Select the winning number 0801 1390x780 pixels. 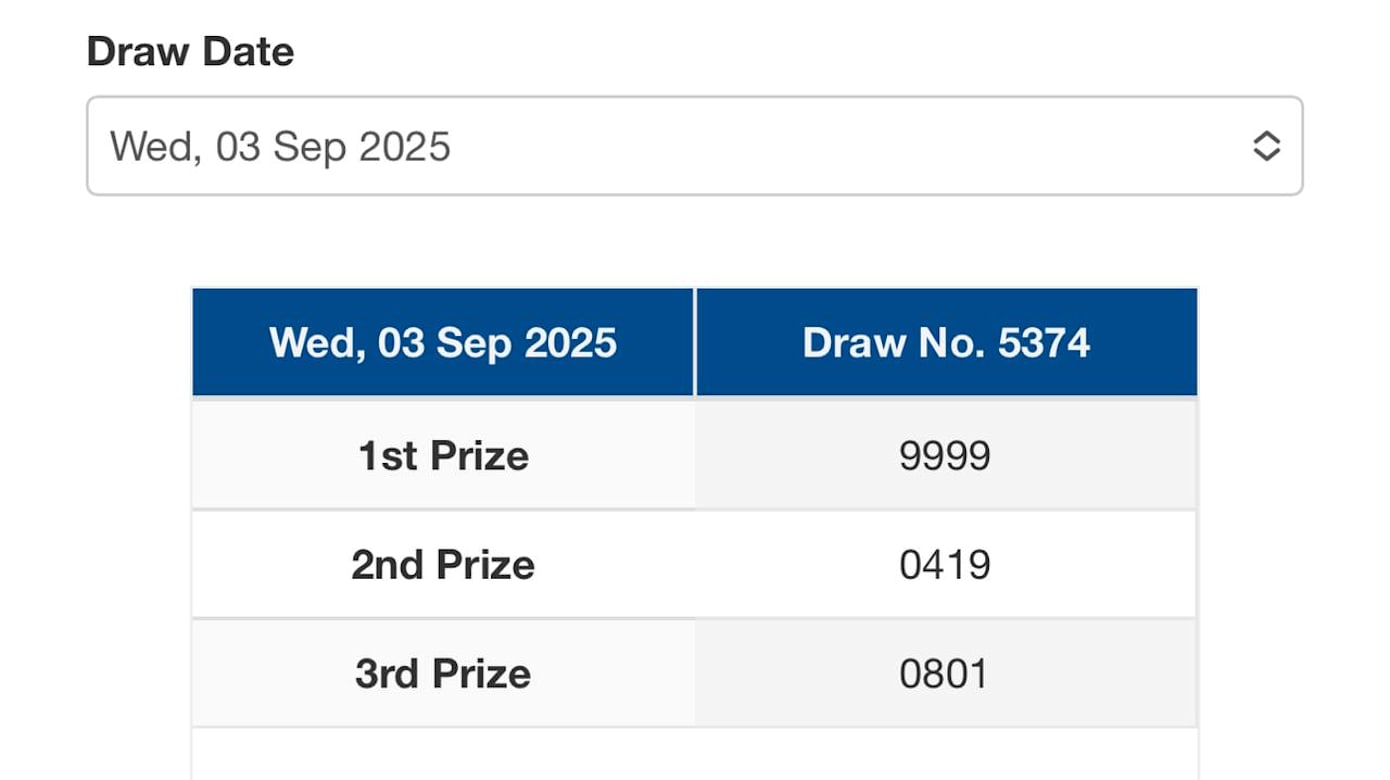[x=945, y=674]
